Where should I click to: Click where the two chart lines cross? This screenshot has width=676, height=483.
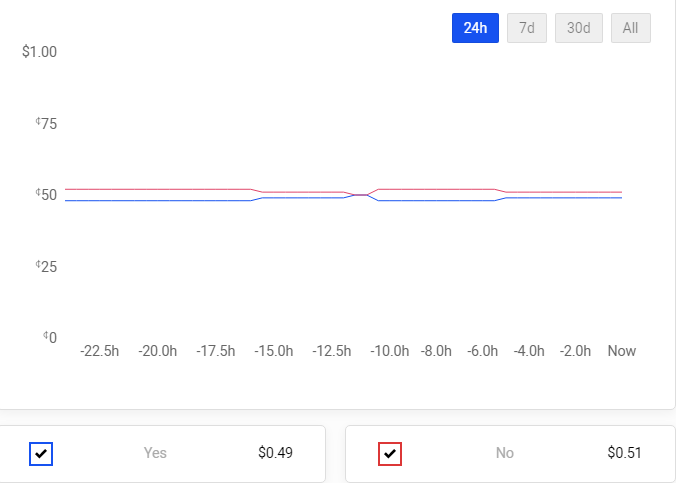360,195
